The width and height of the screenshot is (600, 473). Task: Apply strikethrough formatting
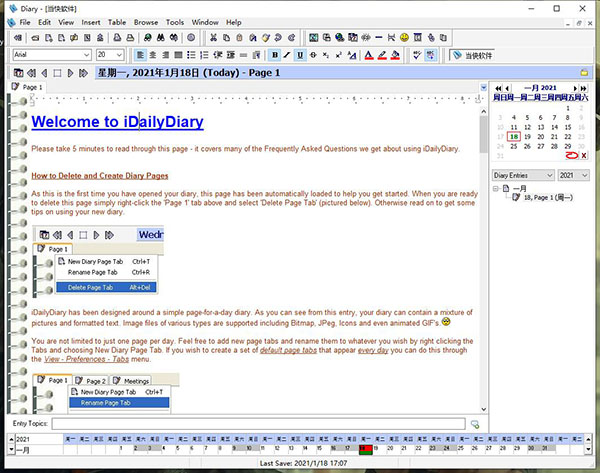[313, 55]
